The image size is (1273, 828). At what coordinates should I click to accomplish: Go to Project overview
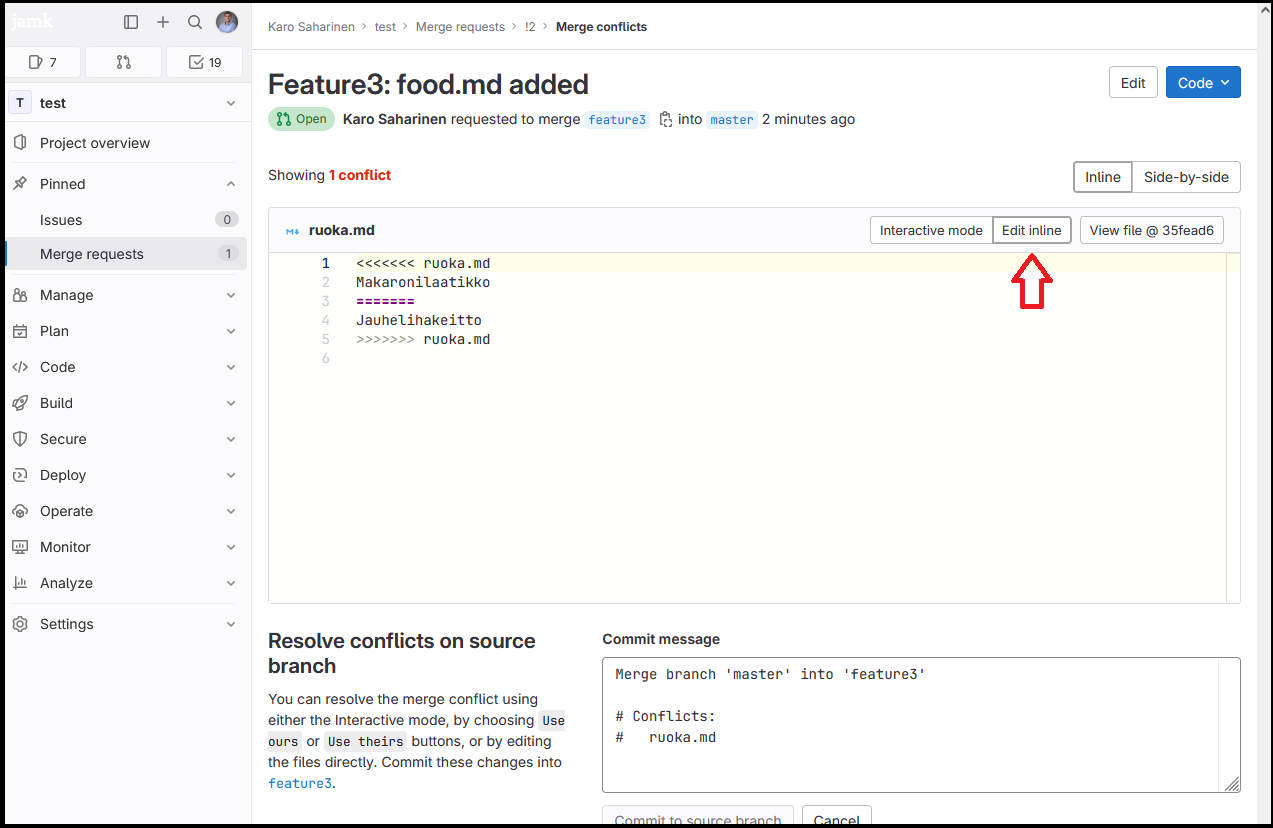95,143
